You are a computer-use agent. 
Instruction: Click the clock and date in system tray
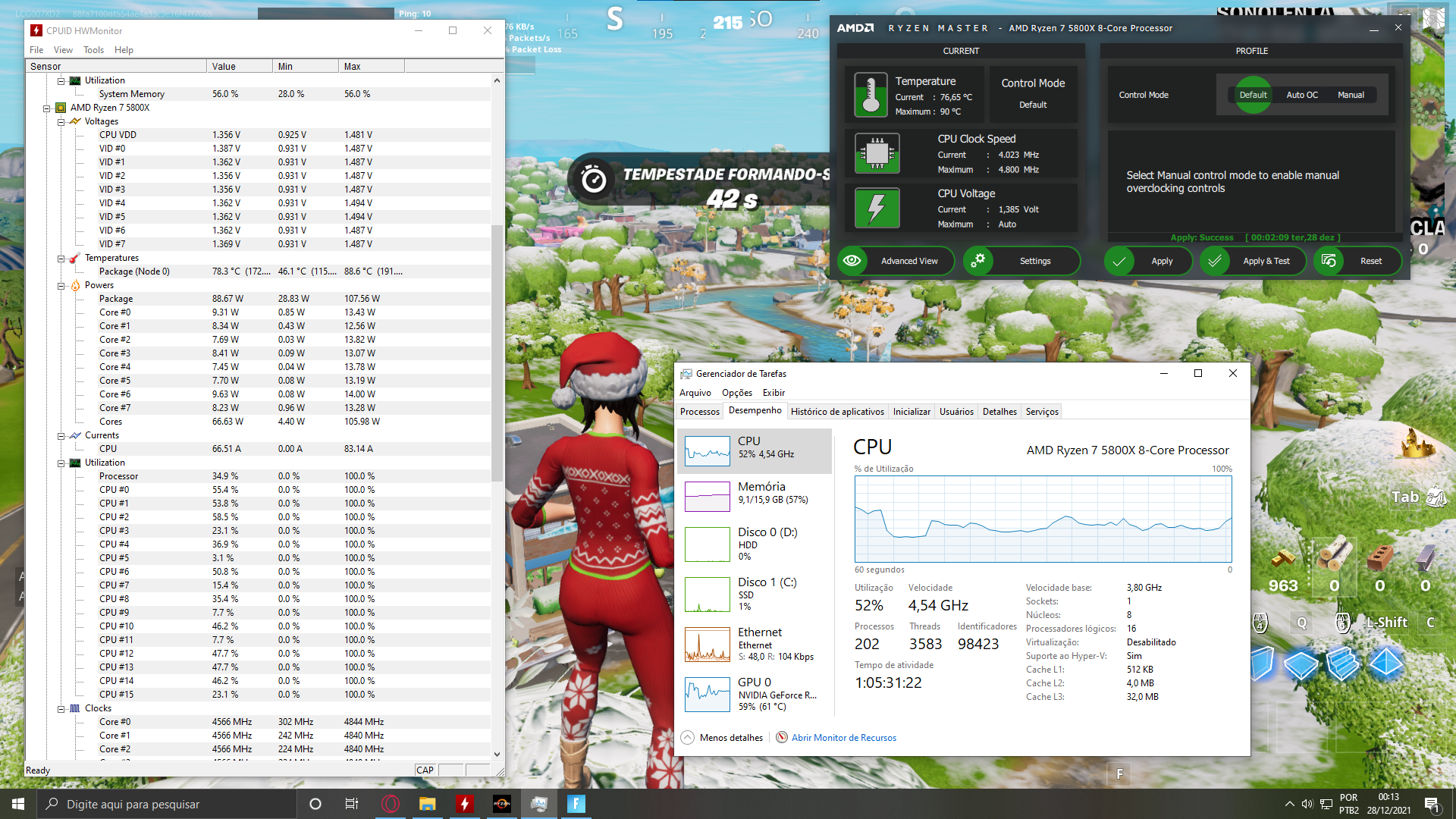(1389, 804)
